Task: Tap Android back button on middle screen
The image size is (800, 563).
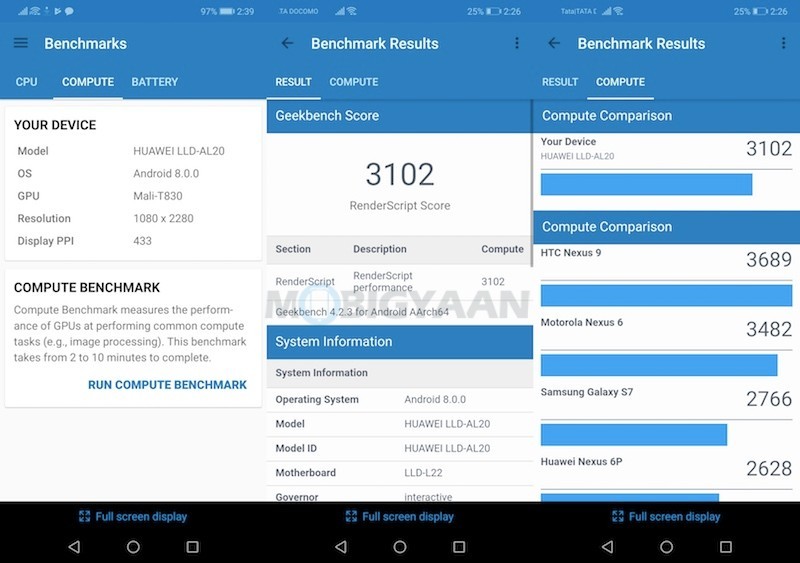Action: pyautogui.click(x=341, y=547)
